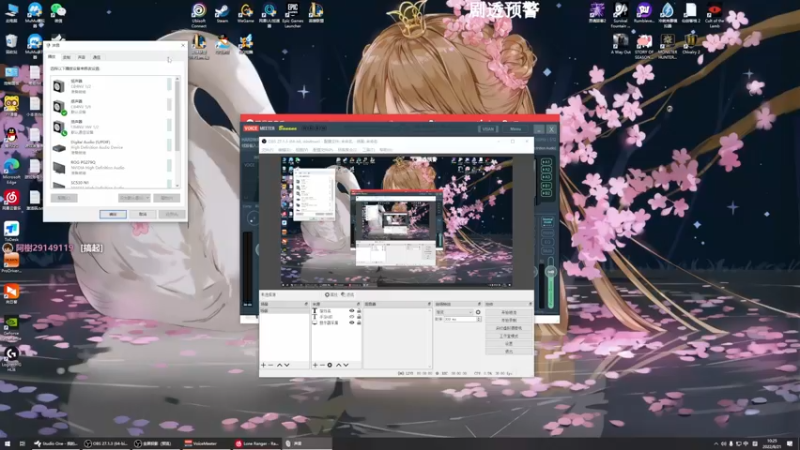Click the Properties button in the Sound dialog
The image size is (800, 450).
pyautogui.click(x=166, y=197)
